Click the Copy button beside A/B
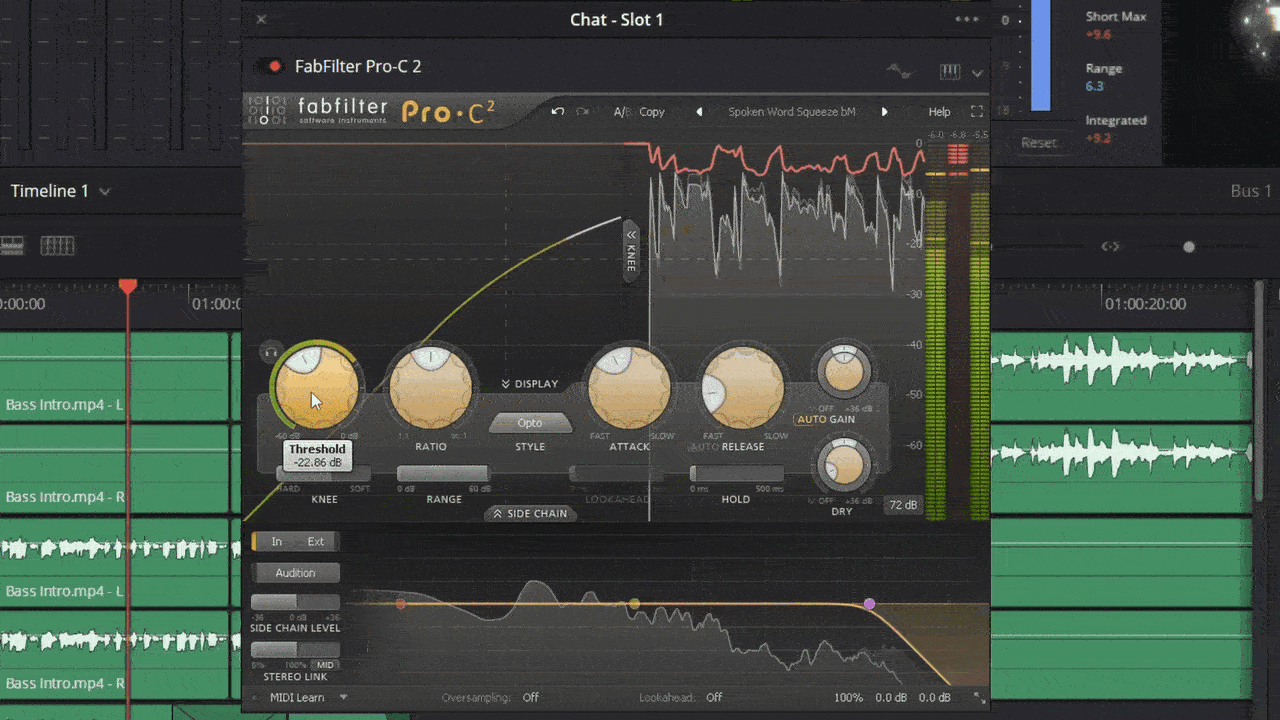Screen dimensions: 1280x720 pos(652,112)
